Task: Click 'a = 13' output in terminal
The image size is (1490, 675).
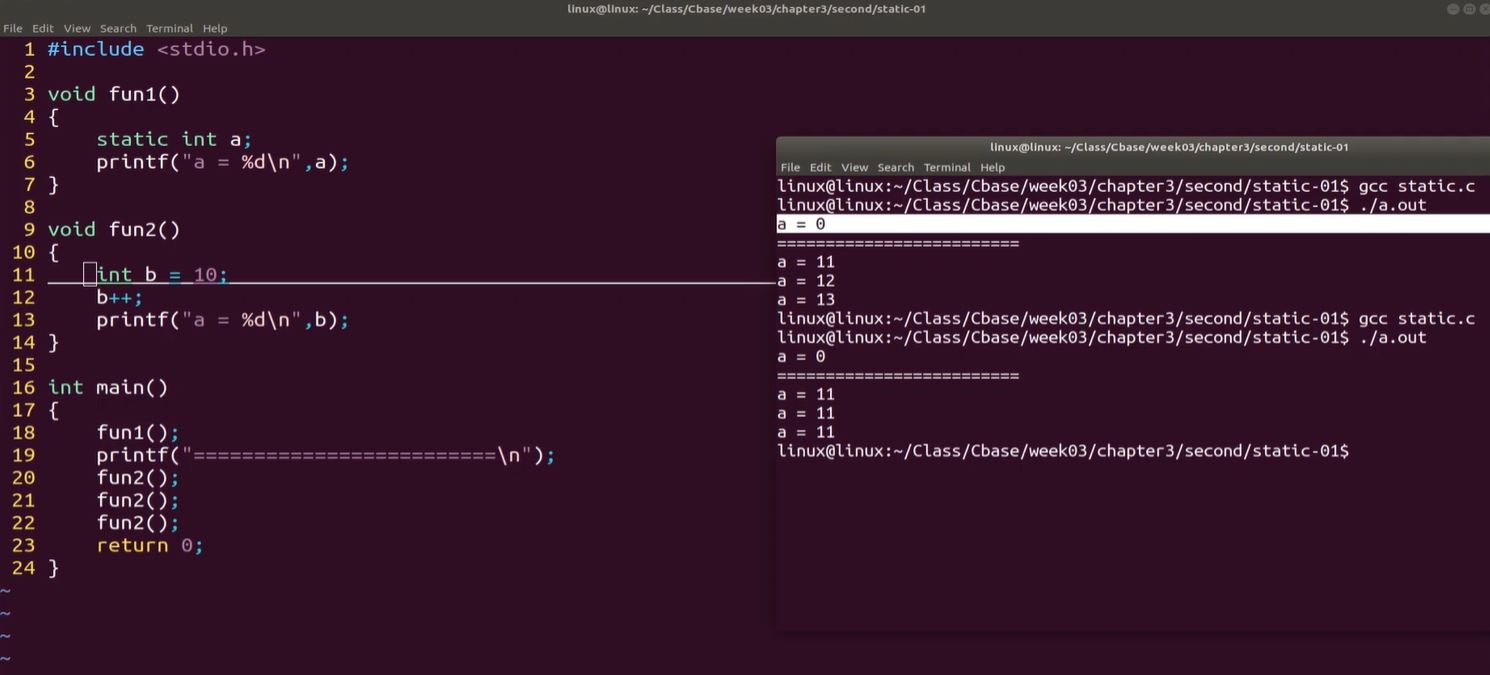Action: [x=806, y=300]
